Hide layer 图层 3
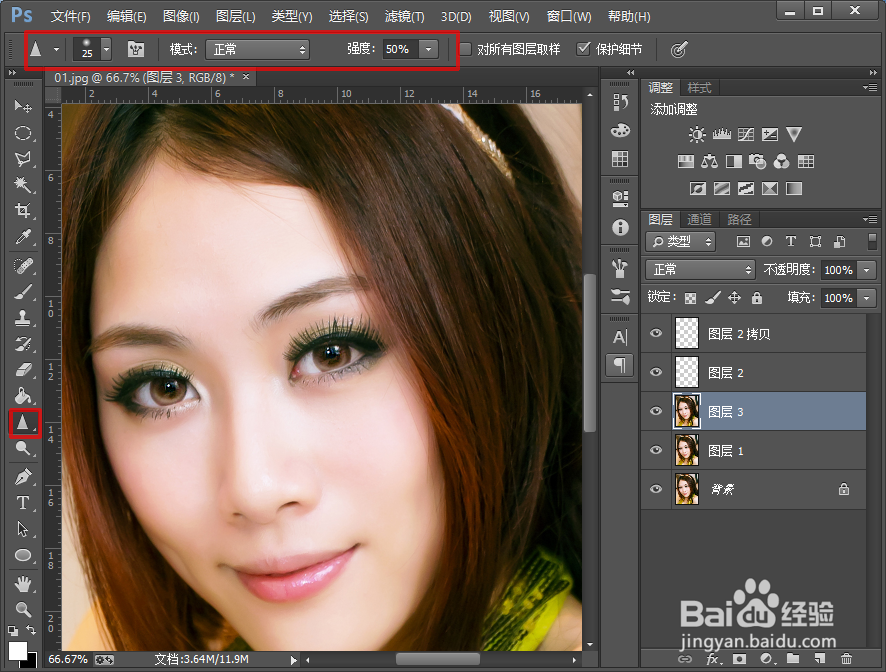The image size is (886, 672). tap(655, 411)
